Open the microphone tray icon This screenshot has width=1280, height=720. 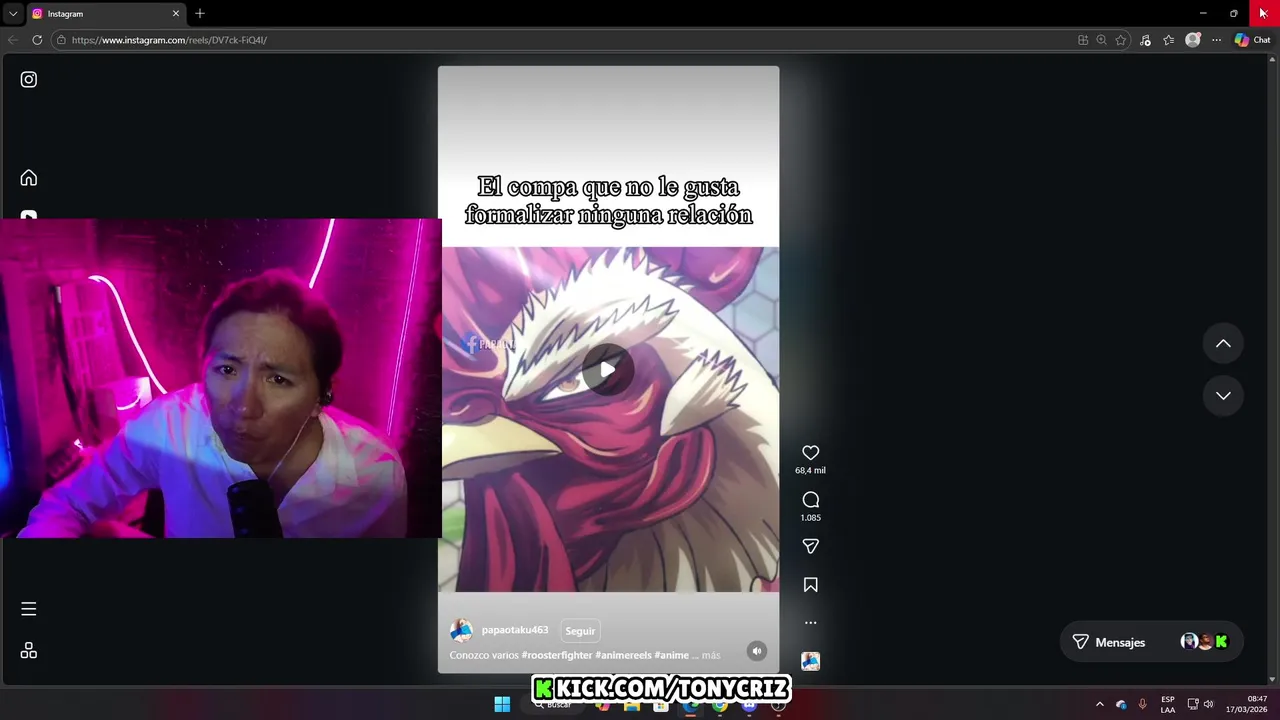click(x=1142, y=704)
